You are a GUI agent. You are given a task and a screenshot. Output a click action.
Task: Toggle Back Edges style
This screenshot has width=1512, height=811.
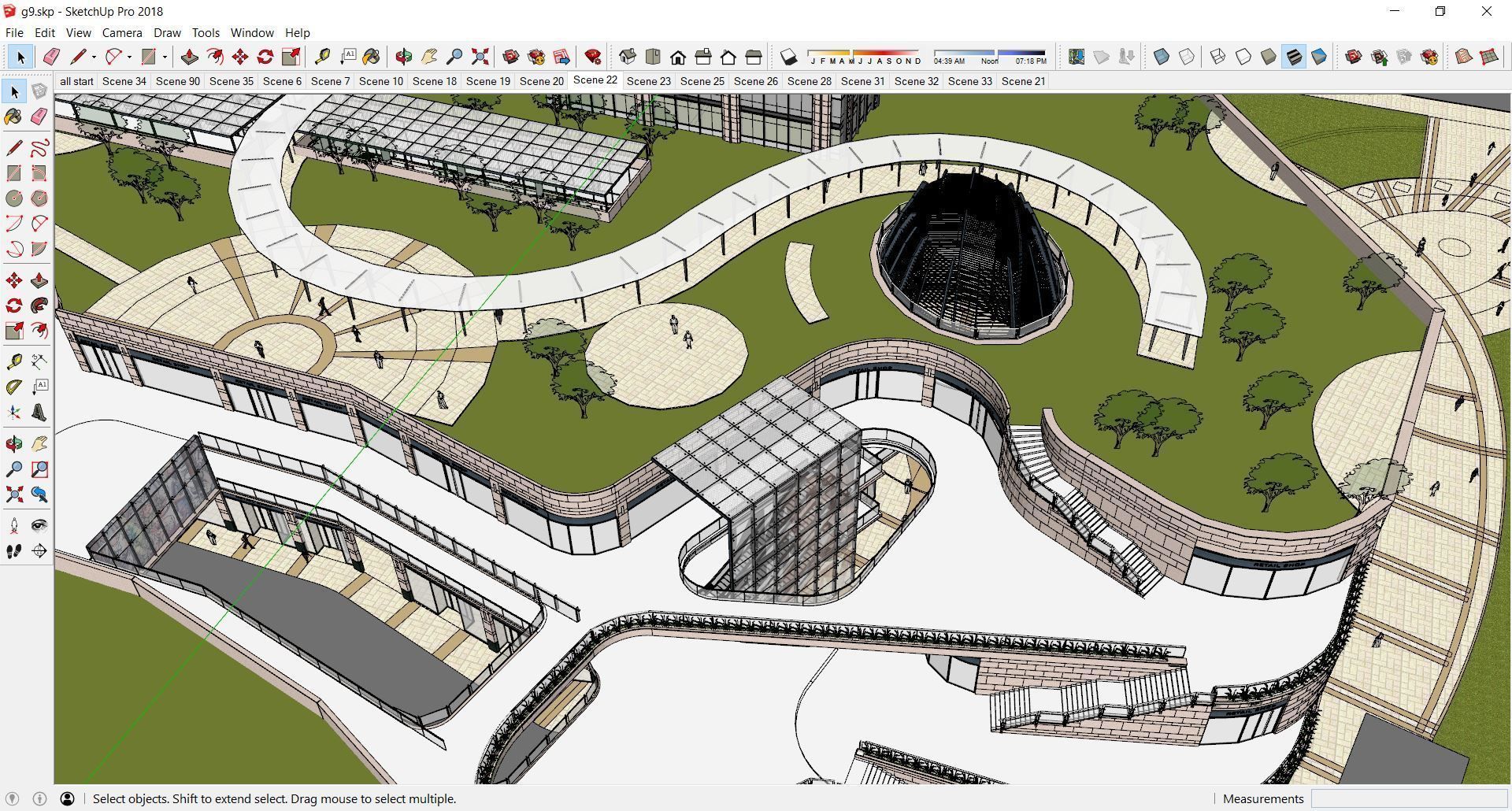(1187, 57)
